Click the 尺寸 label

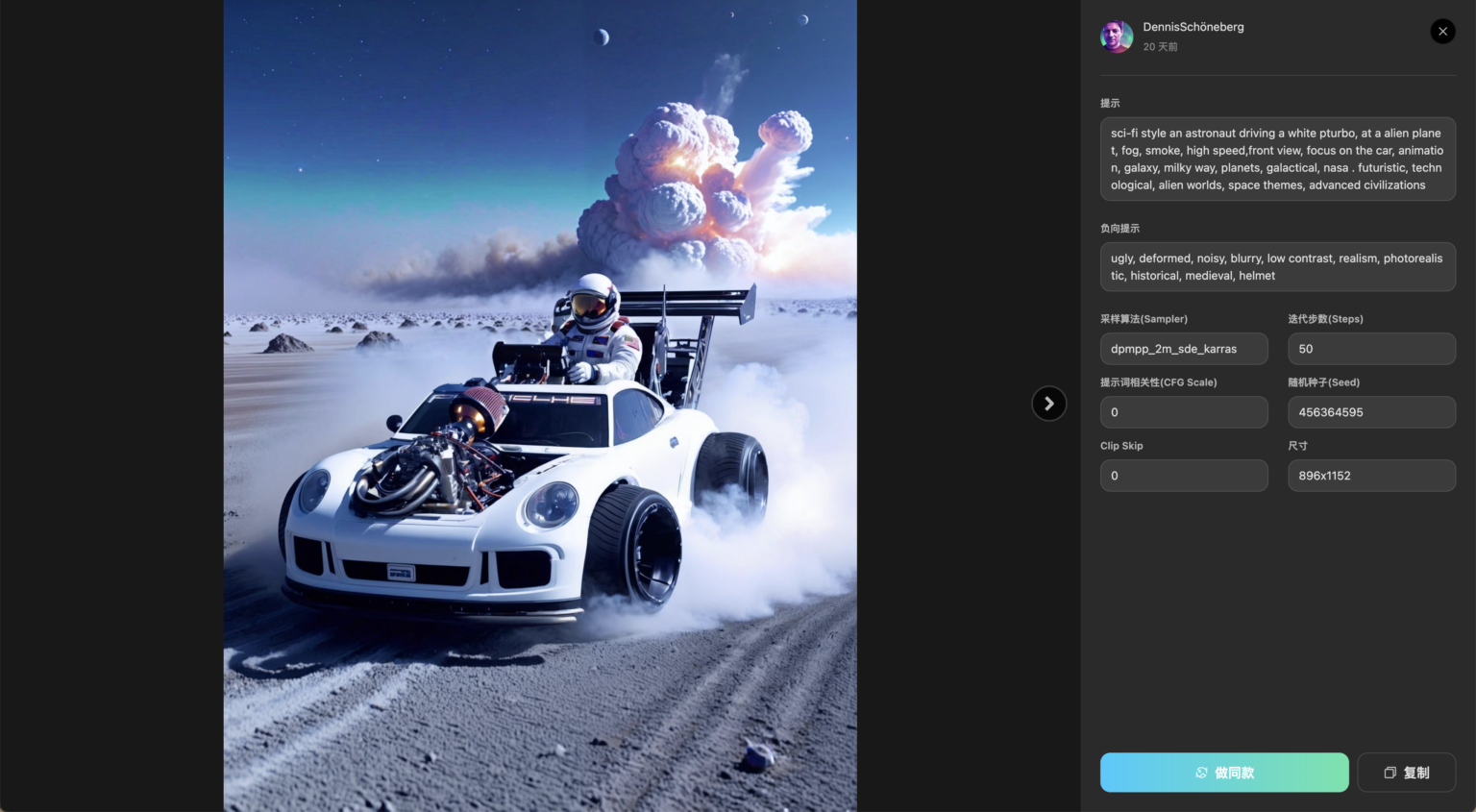click(x=1297, y=446)
